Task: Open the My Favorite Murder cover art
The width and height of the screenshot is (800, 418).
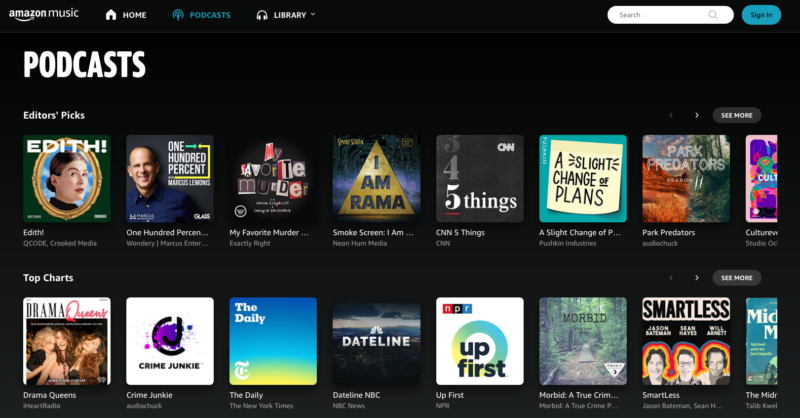Action: (273, 179)
